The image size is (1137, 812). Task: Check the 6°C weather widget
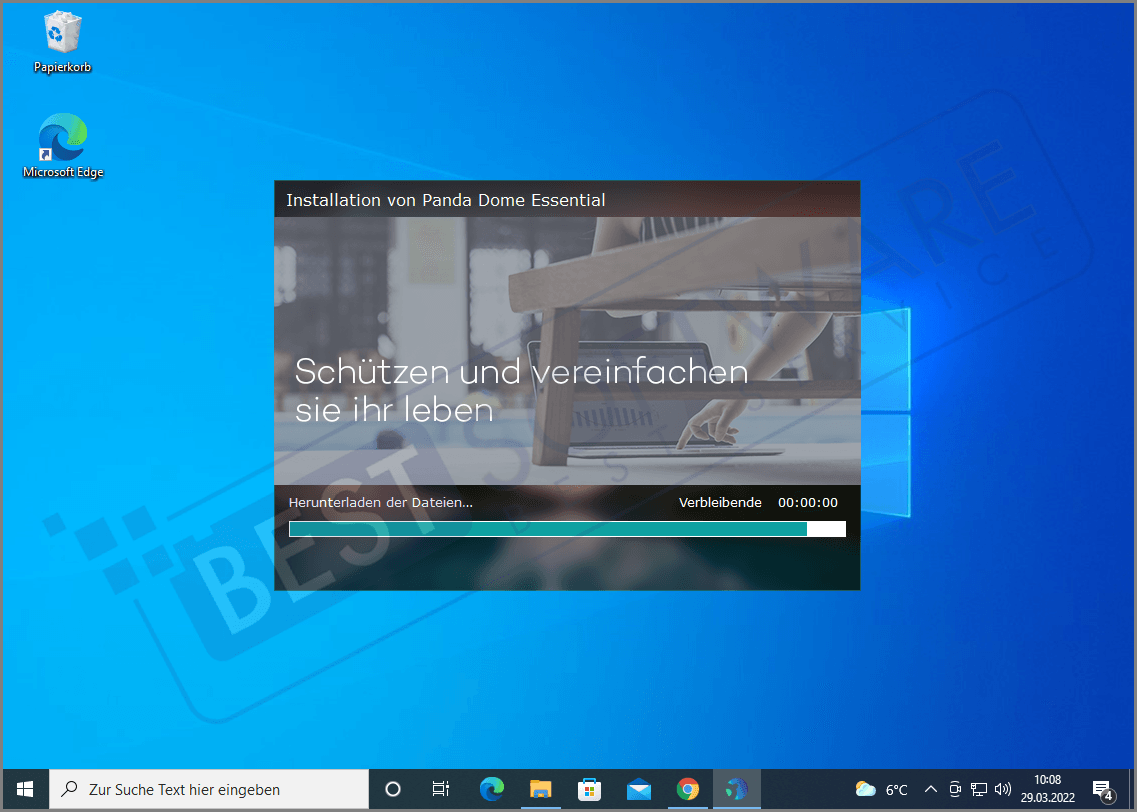point(879,790)
